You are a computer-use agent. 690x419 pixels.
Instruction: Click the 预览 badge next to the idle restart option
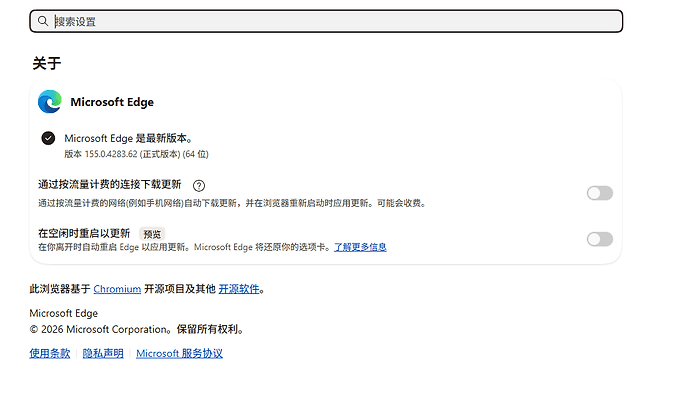(152, 234)
